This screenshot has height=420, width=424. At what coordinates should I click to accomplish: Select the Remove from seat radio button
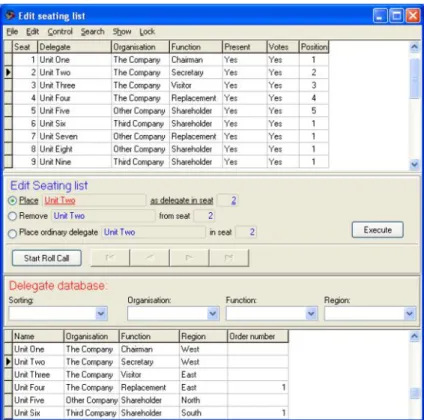click(12, 216)
